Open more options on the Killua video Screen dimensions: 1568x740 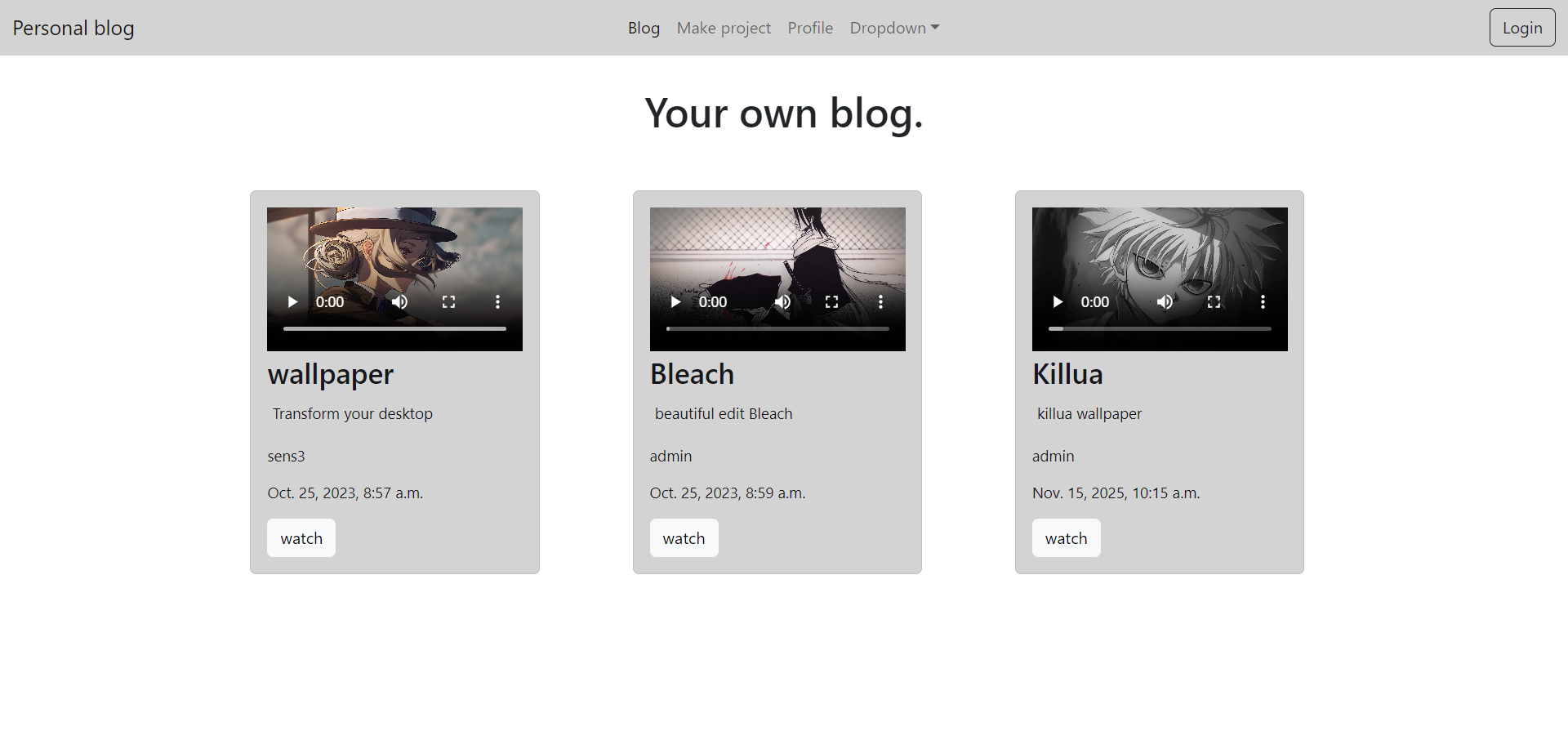point(1263,302)
